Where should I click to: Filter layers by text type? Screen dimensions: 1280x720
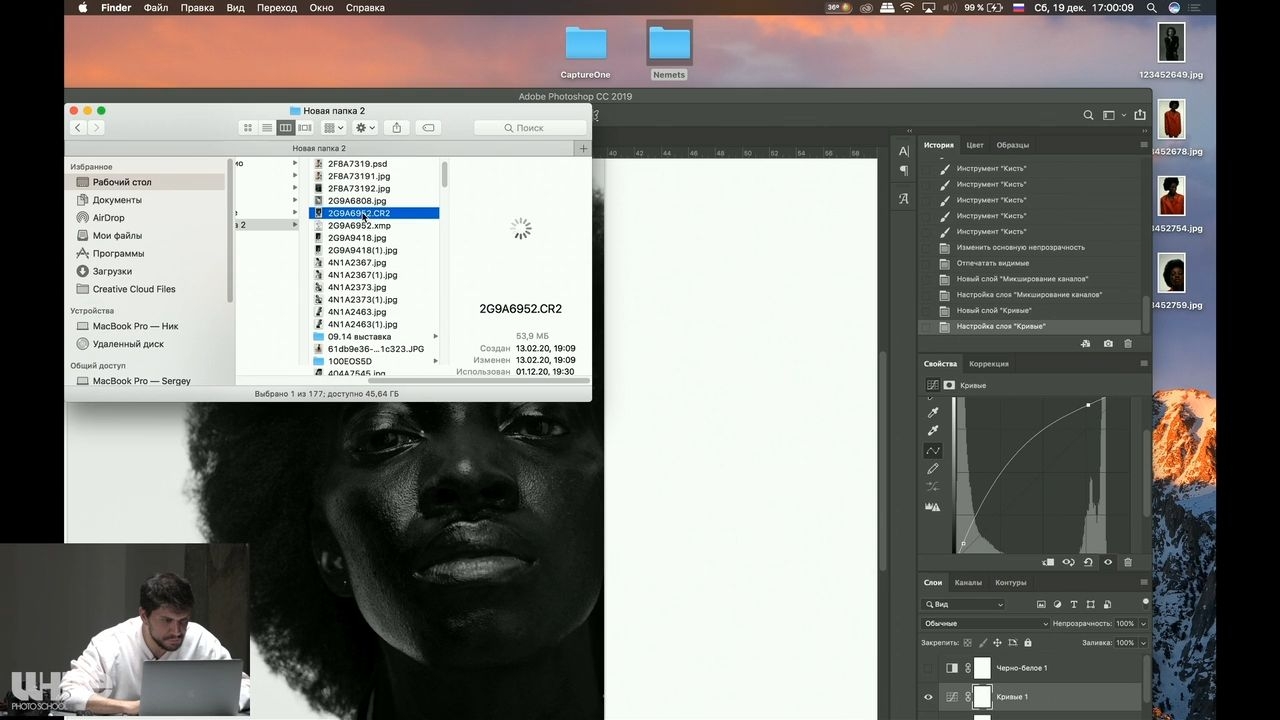[1074, 605]
